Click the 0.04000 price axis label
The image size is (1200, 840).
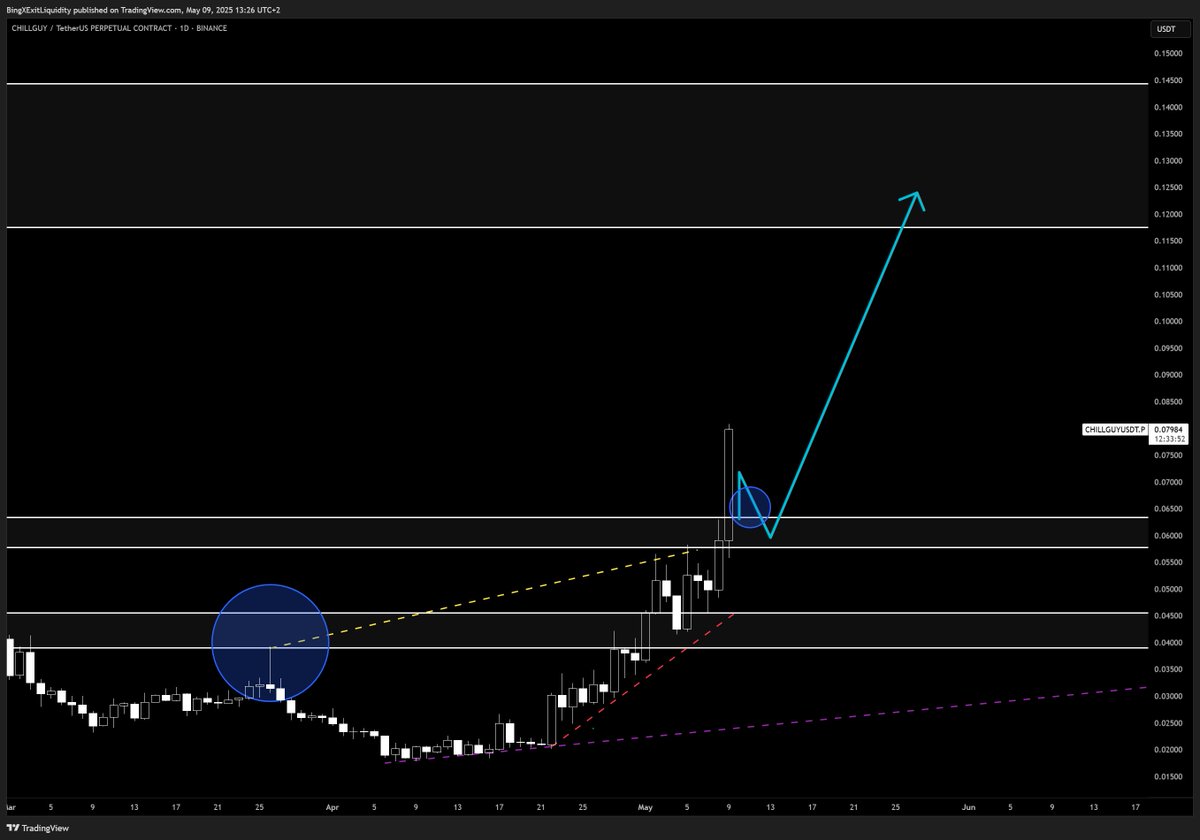[1167, 643]
